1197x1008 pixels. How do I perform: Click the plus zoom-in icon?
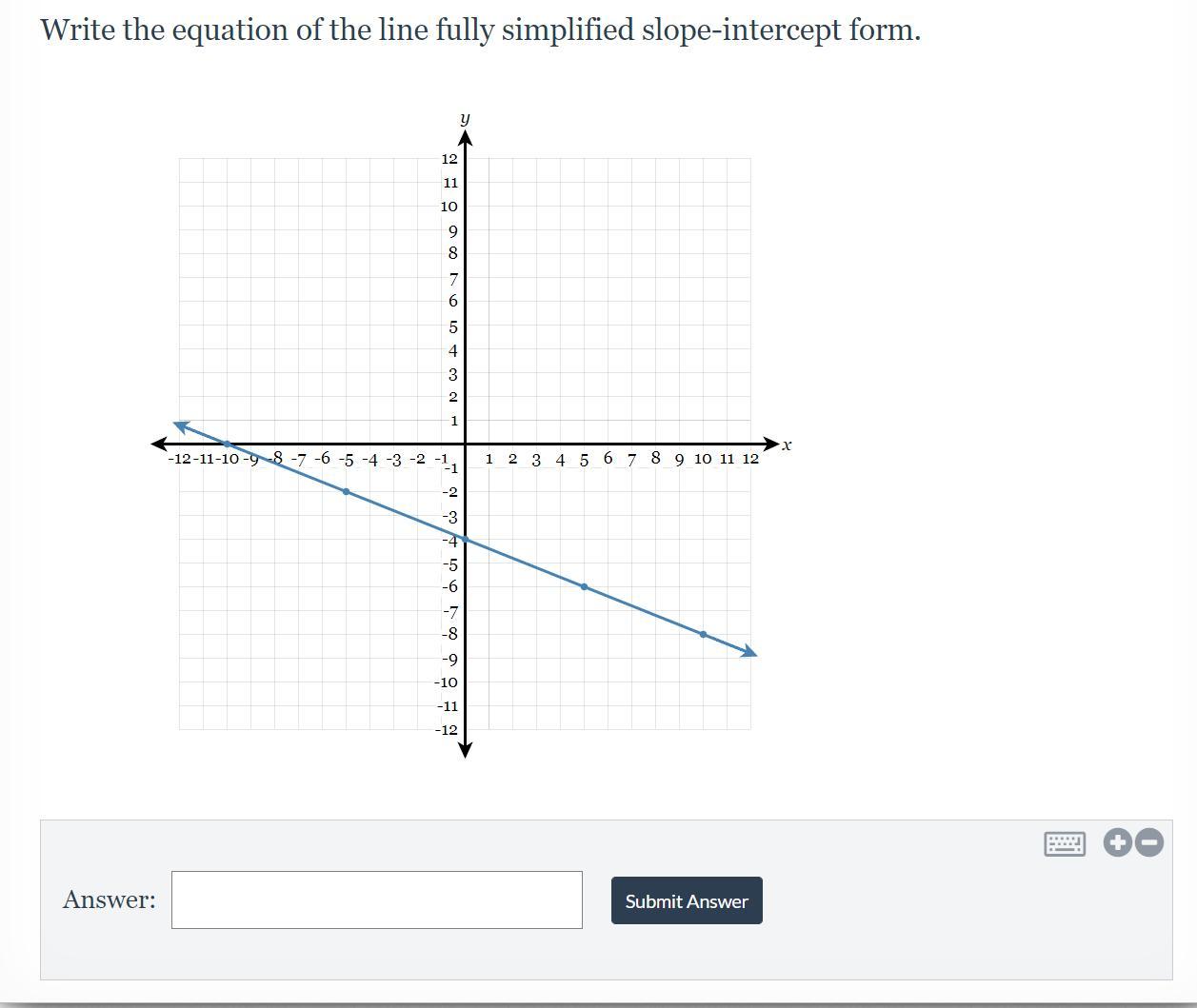pyautogui.click(x=1118, y=842)
